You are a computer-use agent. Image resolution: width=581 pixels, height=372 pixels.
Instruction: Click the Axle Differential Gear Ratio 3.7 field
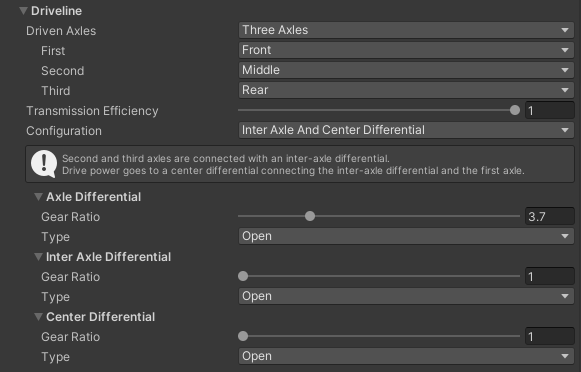click(x=550, y=216)
